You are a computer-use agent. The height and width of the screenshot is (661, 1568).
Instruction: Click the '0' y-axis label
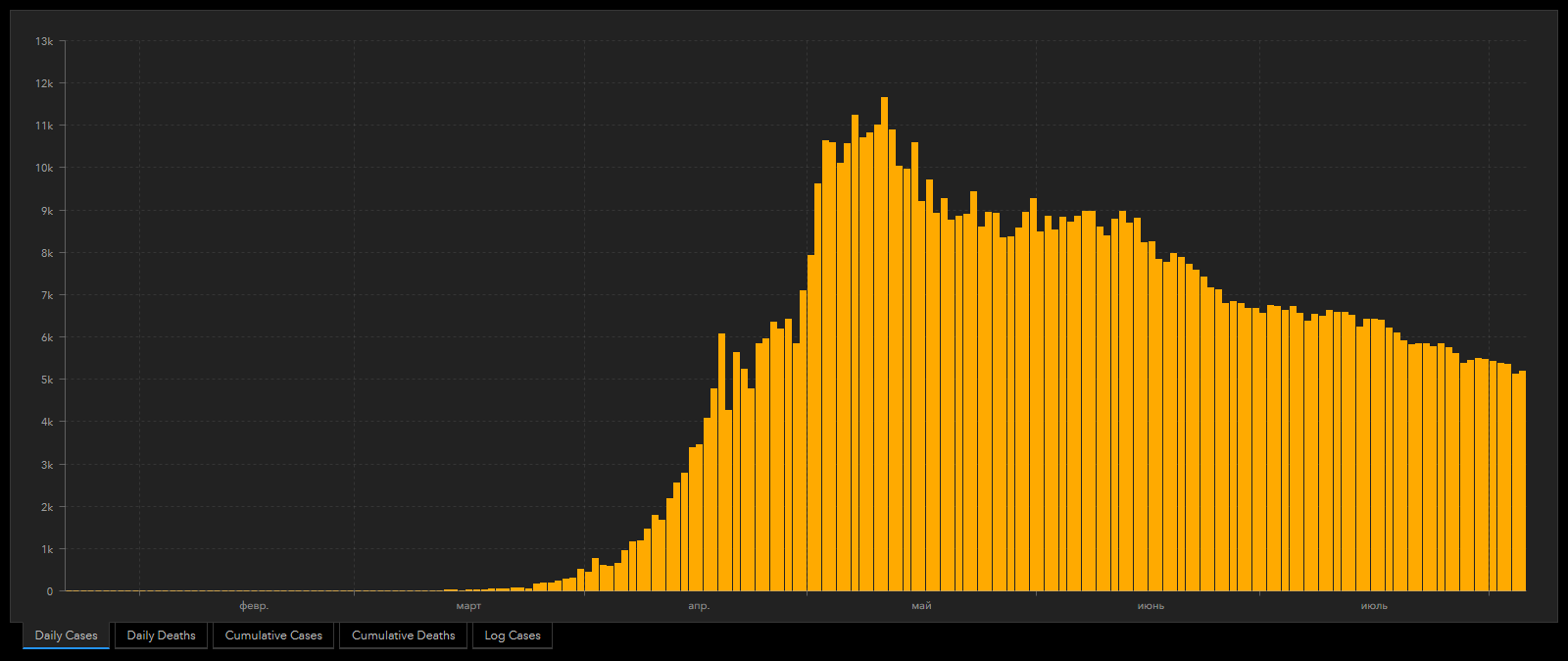tap(50, 591)
